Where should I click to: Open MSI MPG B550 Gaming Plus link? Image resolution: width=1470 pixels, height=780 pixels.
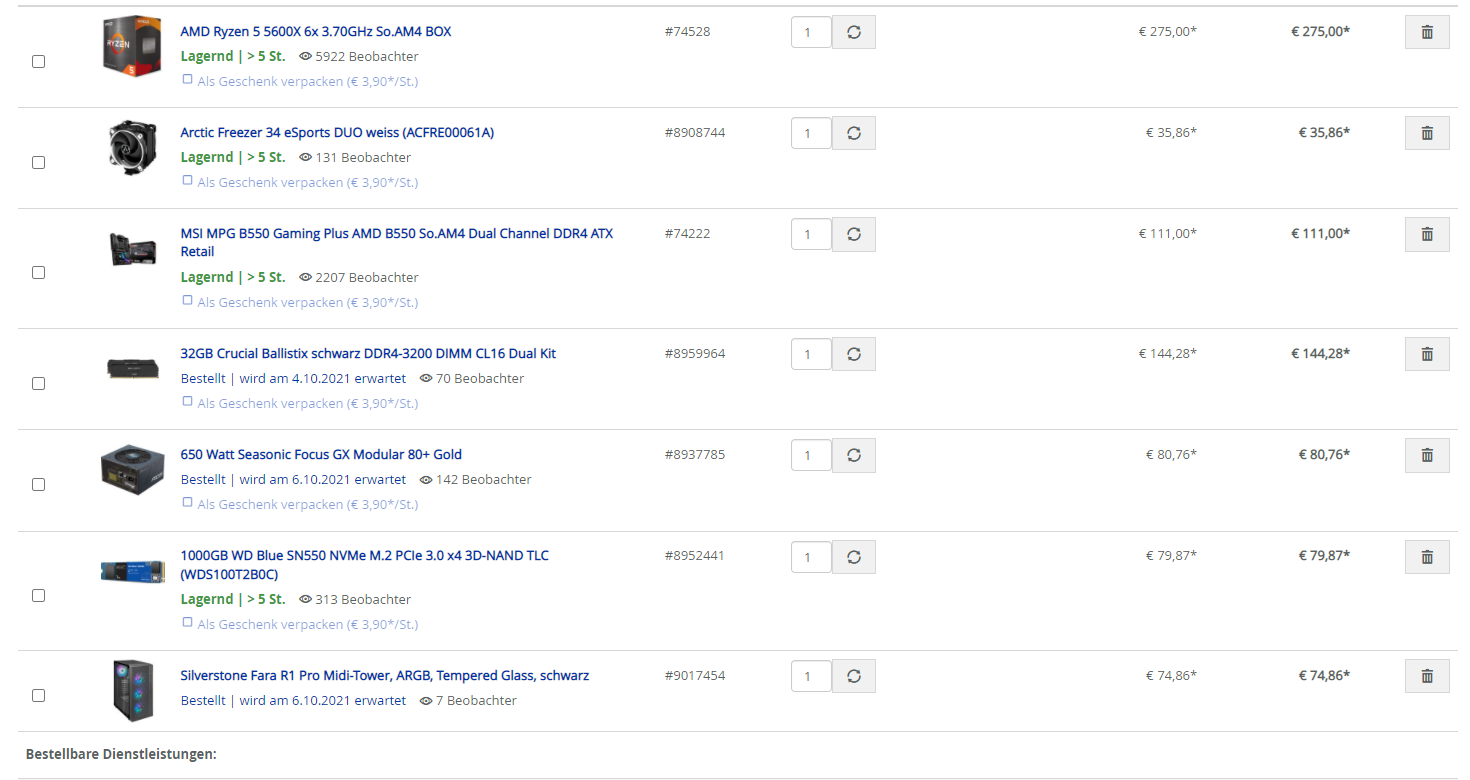(x=397, y=243)
